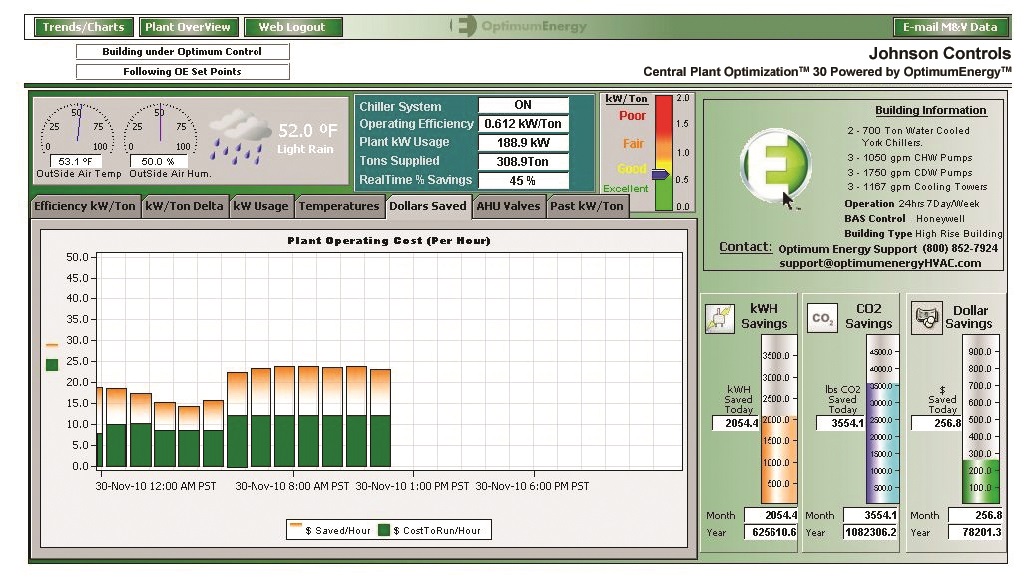Click the Following OE Set Points status box
This screenshot has height=578, width=1033.
coord(182,71)
